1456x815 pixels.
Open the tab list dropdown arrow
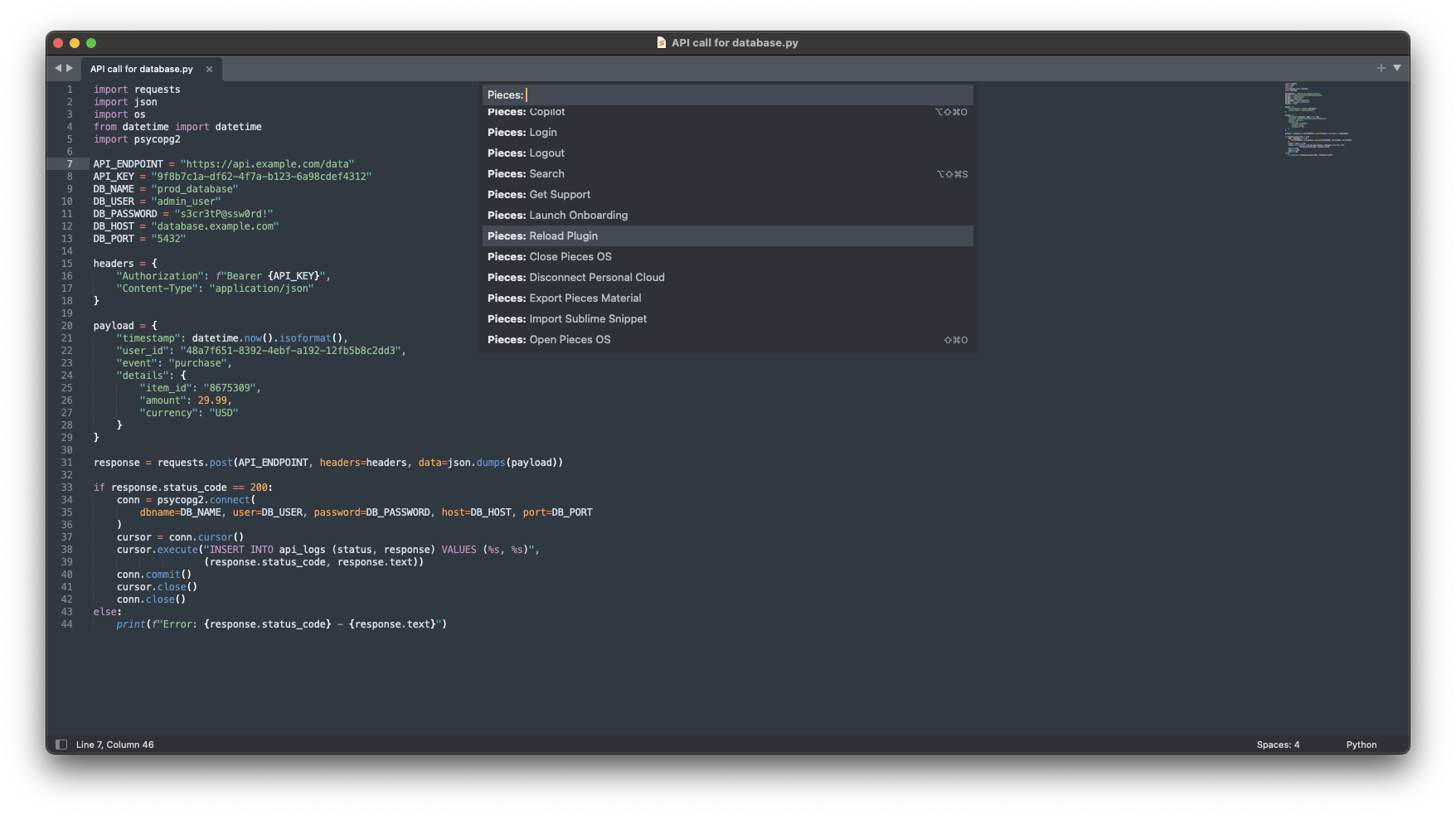pyautogui.click(x=1397, y=68)
